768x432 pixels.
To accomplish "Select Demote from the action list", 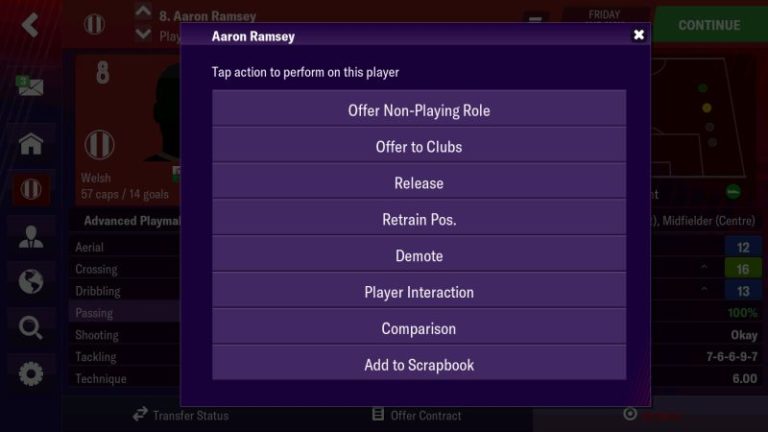I will point(419,256).
